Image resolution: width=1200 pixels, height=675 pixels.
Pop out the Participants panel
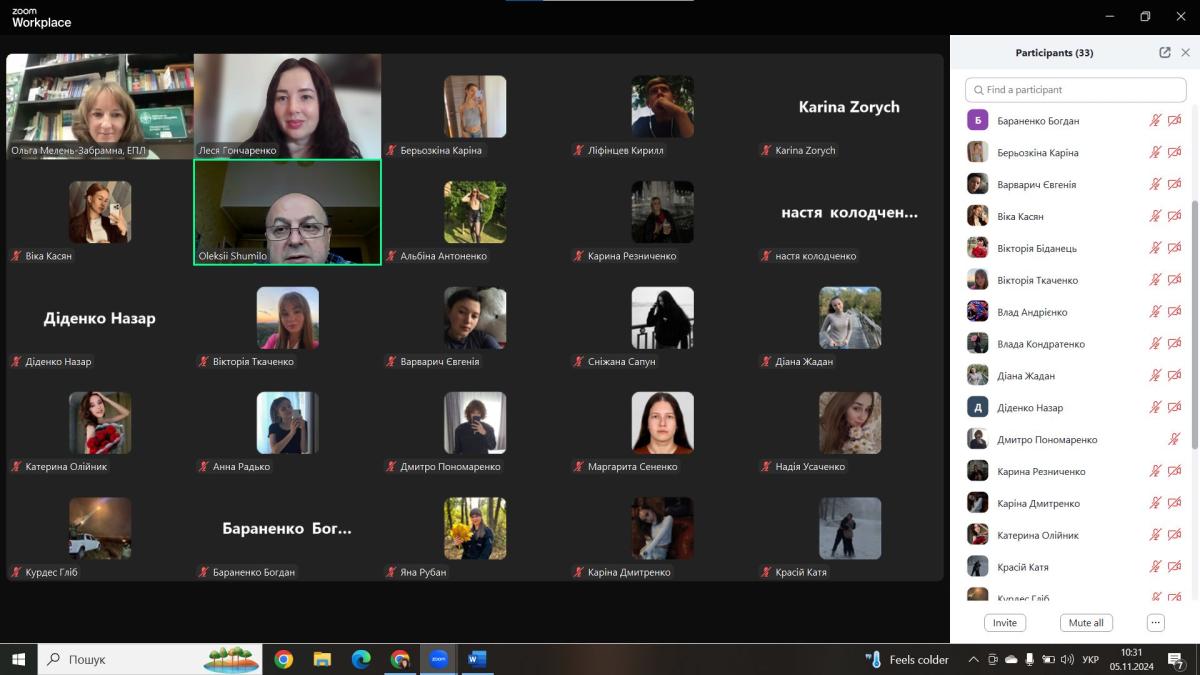coord(1164,53)
